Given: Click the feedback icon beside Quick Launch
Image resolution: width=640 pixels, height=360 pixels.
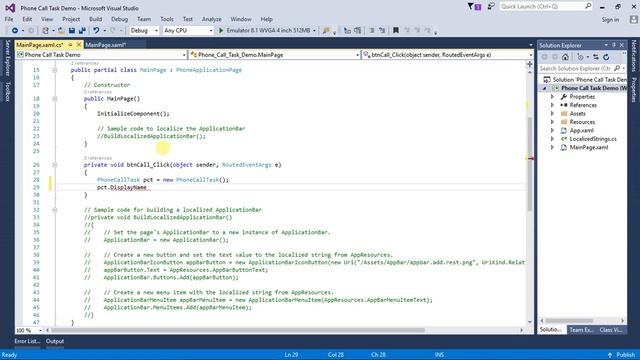Looking at the screenshot, I should [491, 7].
